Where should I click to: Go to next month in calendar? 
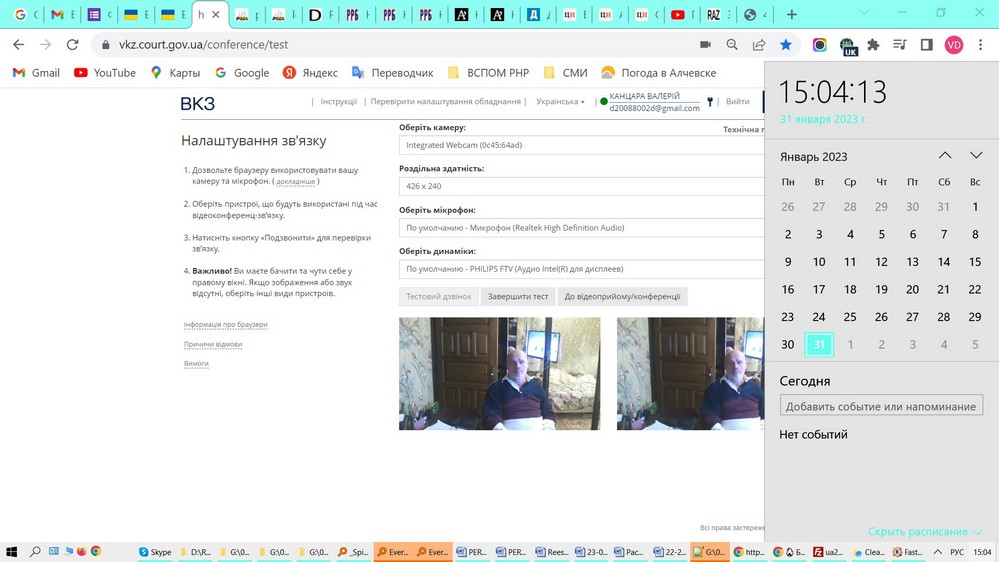pos(976,155)
